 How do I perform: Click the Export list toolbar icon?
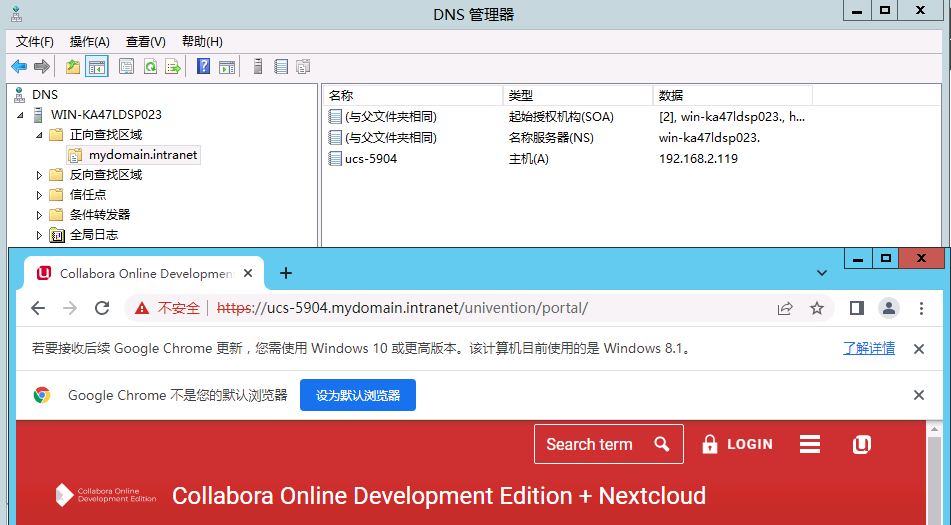pos(173,67)
